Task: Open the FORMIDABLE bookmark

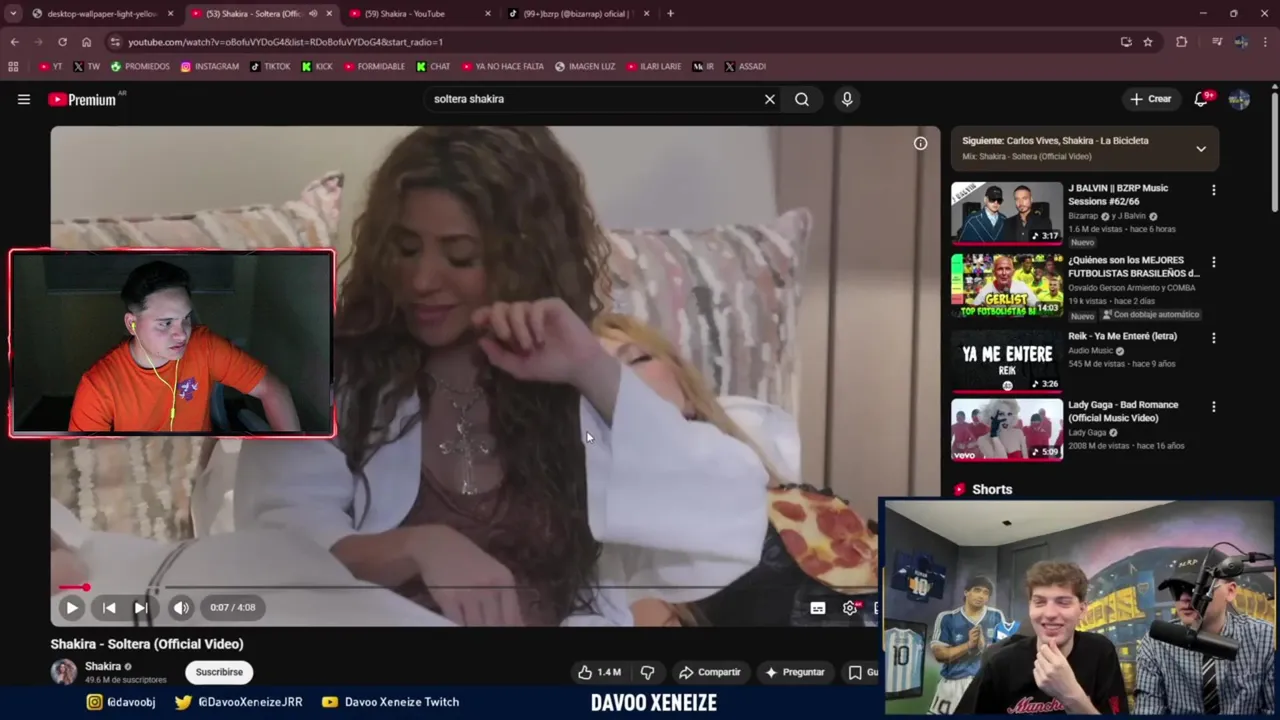Action: point(374,67)
